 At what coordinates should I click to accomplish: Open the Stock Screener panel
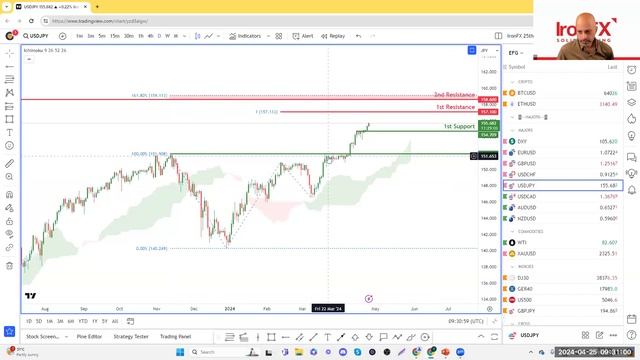(x=42, y=337)
